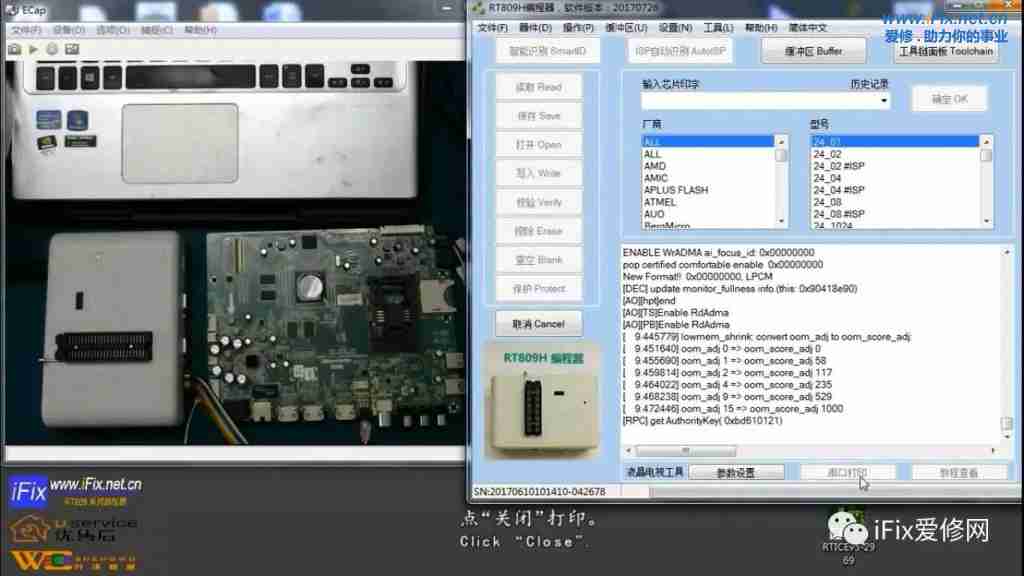Click the 参数设置 button
This screenshot has width=1024, height=576.
pos(736,472)
